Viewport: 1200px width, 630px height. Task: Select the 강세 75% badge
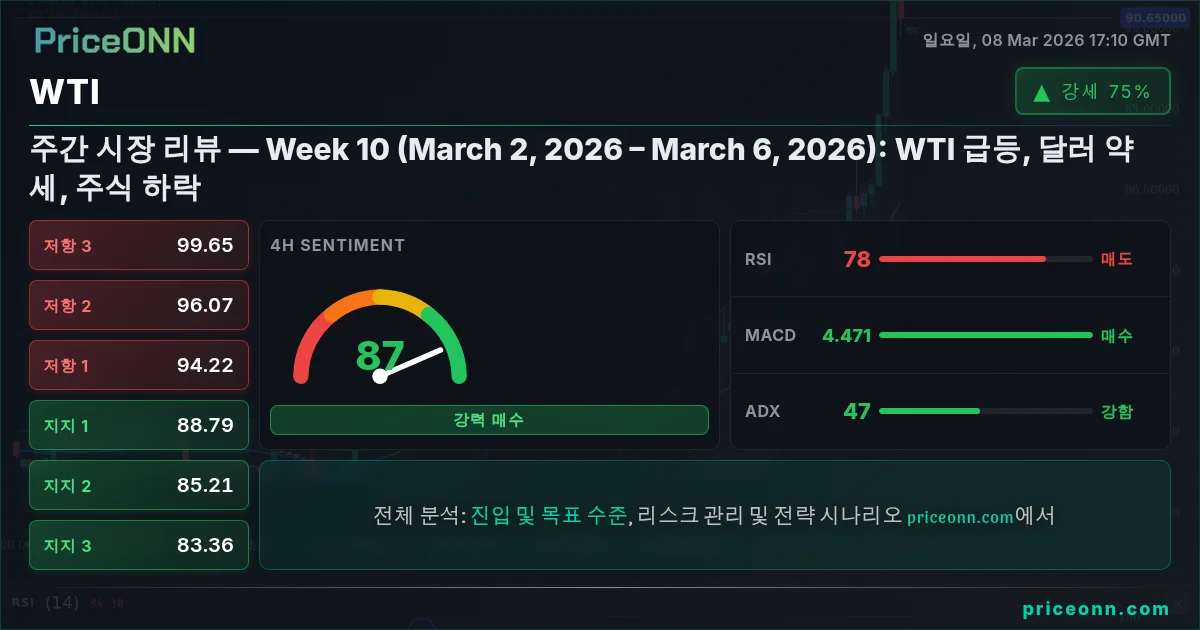pyautogui.click(x=1092, y=92)
